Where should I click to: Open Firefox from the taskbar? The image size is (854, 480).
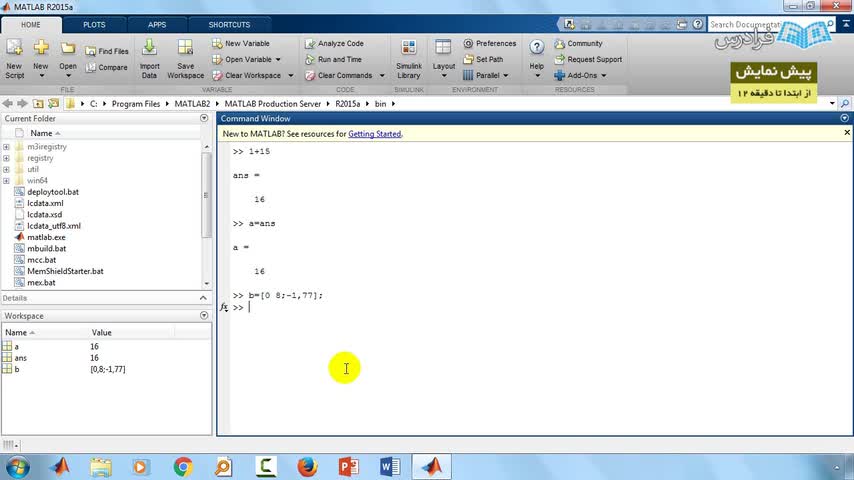point(307,467)
